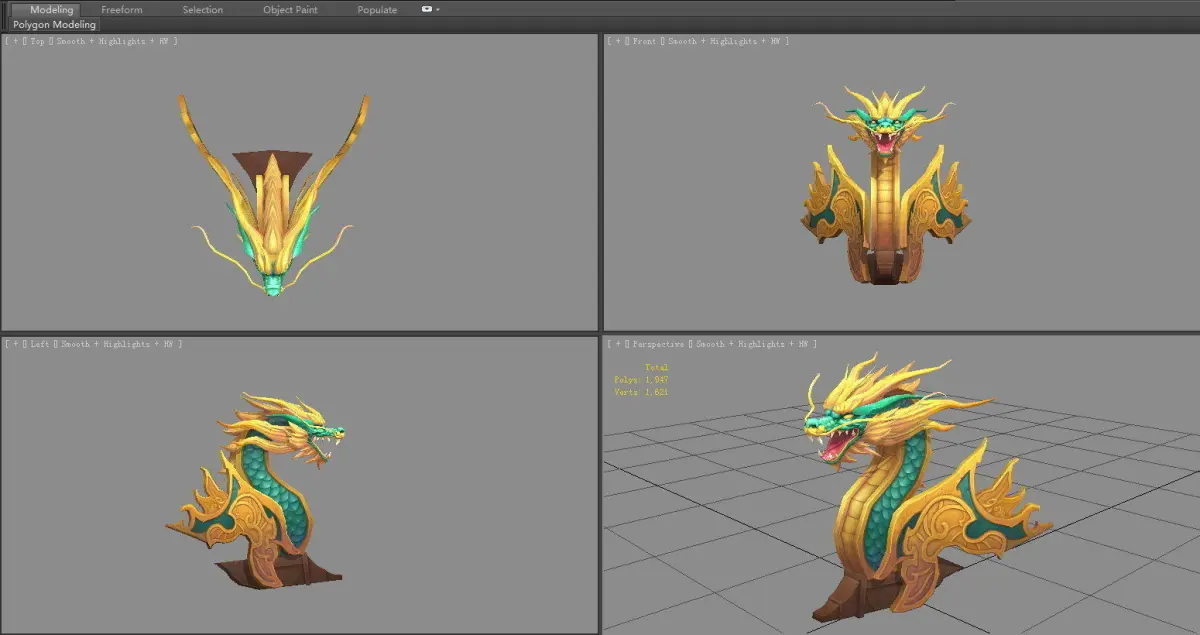Open the ribbon options dropdown arrow

click(438, 10)
